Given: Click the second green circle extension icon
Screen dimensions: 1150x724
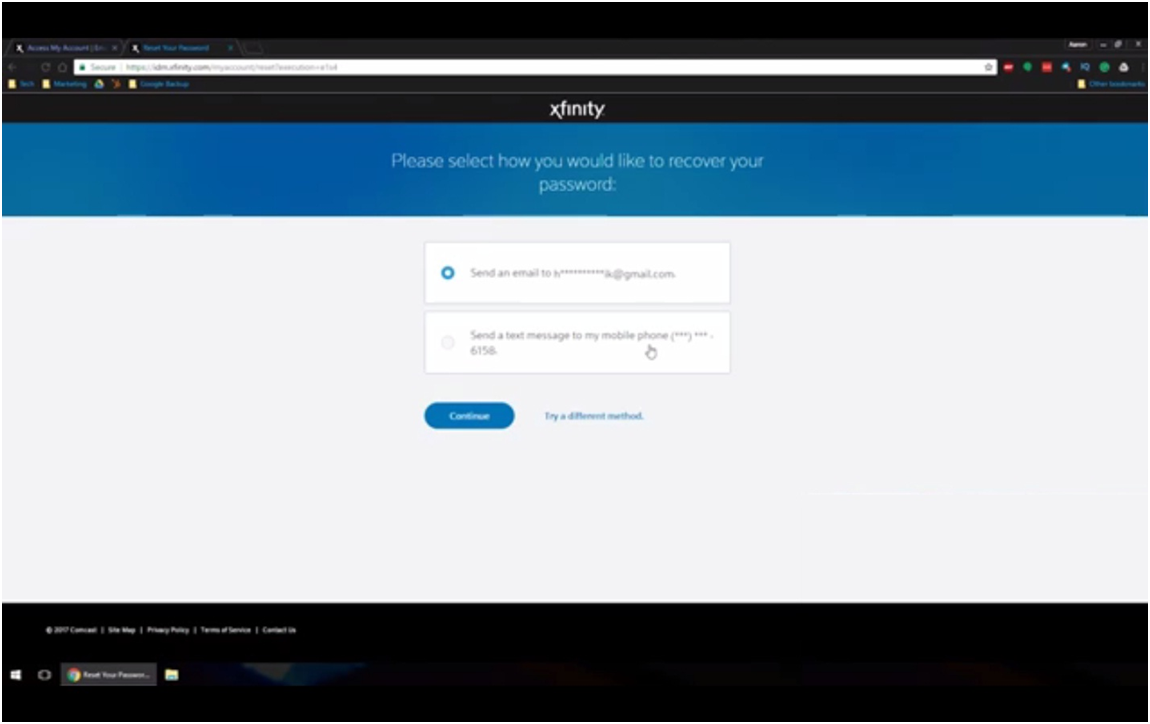Looking at the screenshot, I should click(x=1104, y=67).
